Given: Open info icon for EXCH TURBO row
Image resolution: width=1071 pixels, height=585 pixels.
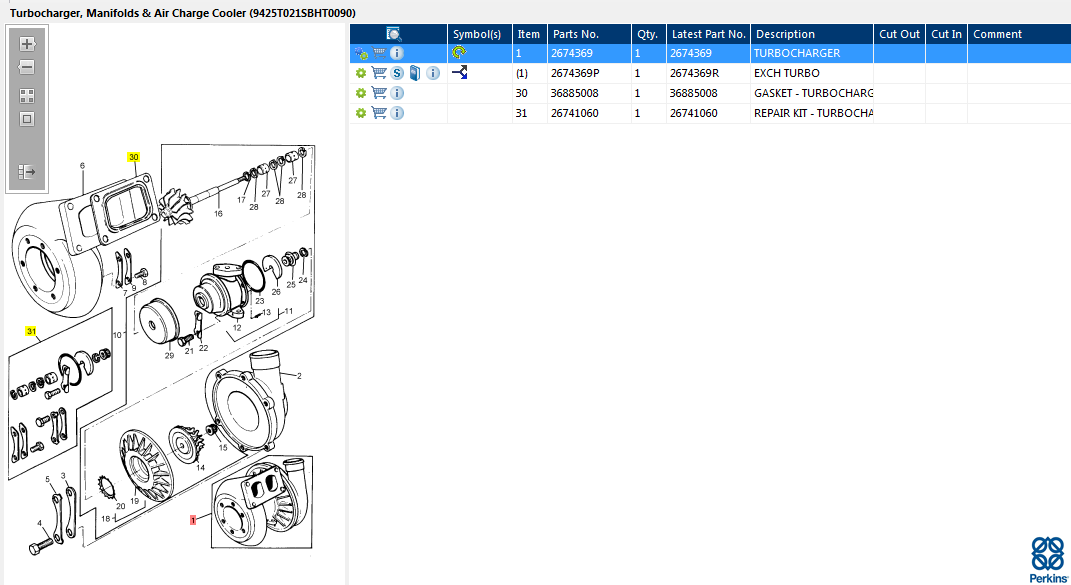Looking at the screenshot, I should (433, 73).
